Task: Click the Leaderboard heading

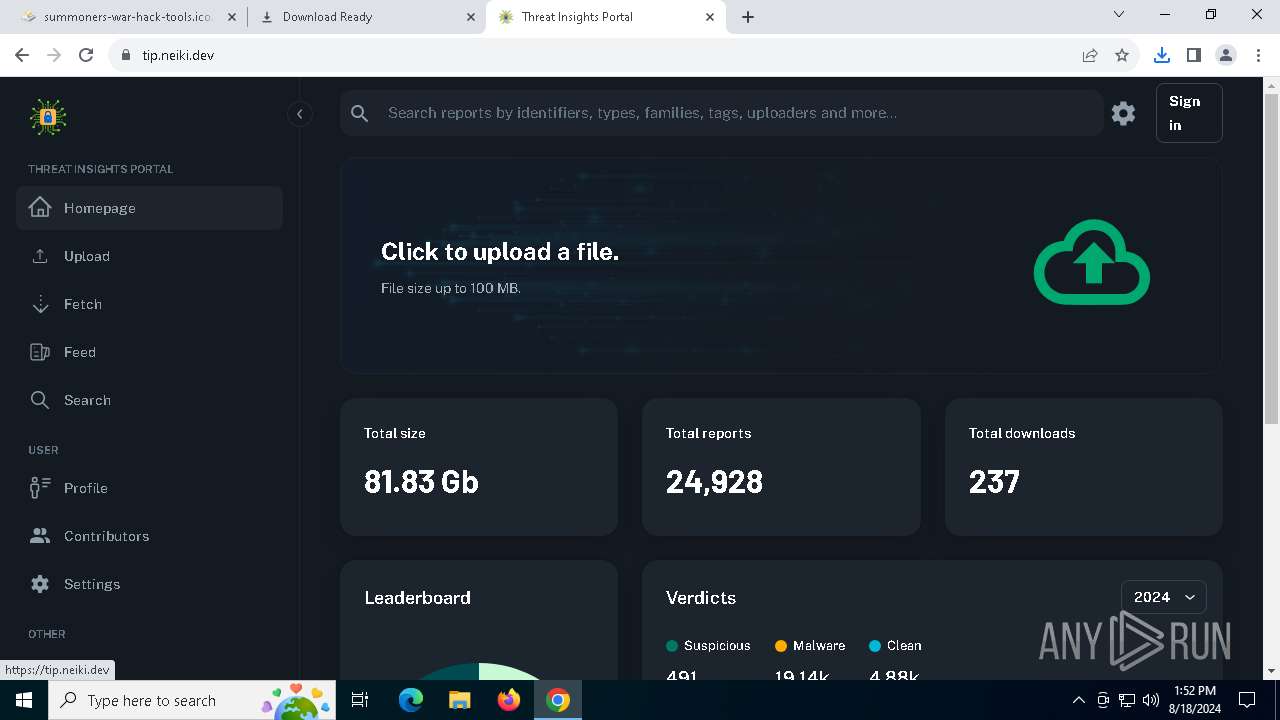Action: click(417, 598)
